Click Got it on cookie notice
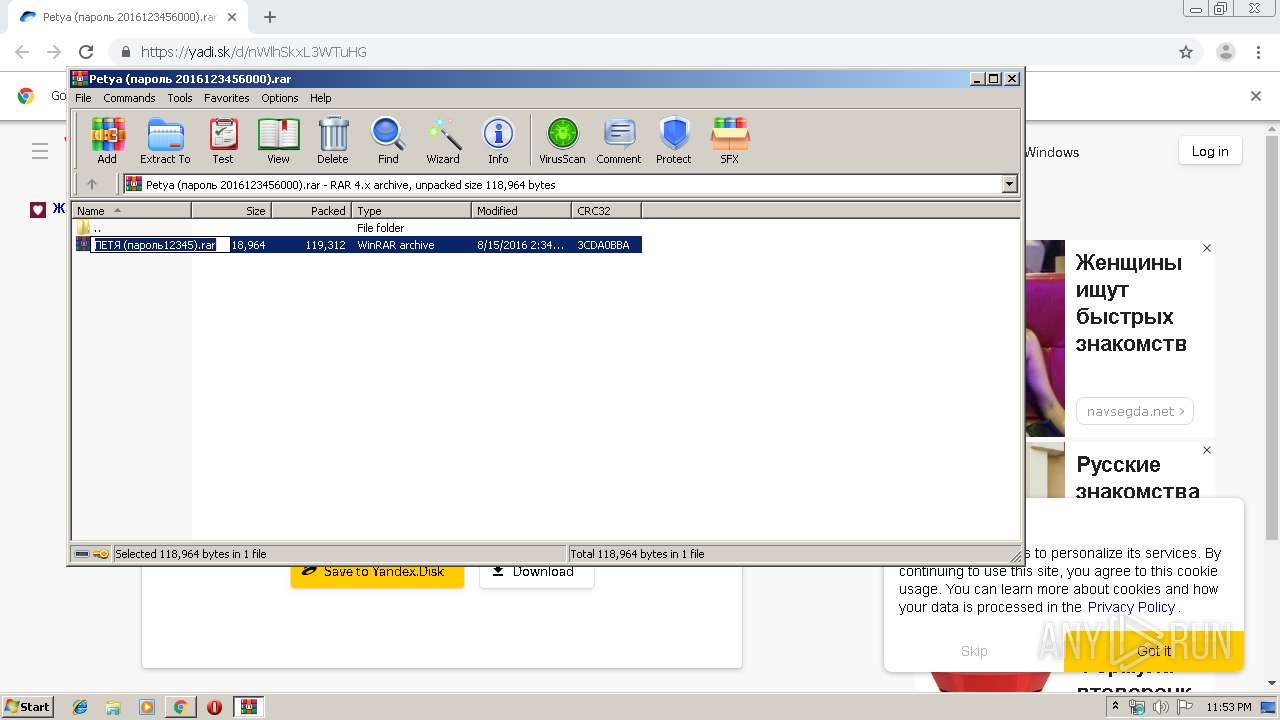The height and width of the screenshot is (720, 1280). click(1154, 651)
